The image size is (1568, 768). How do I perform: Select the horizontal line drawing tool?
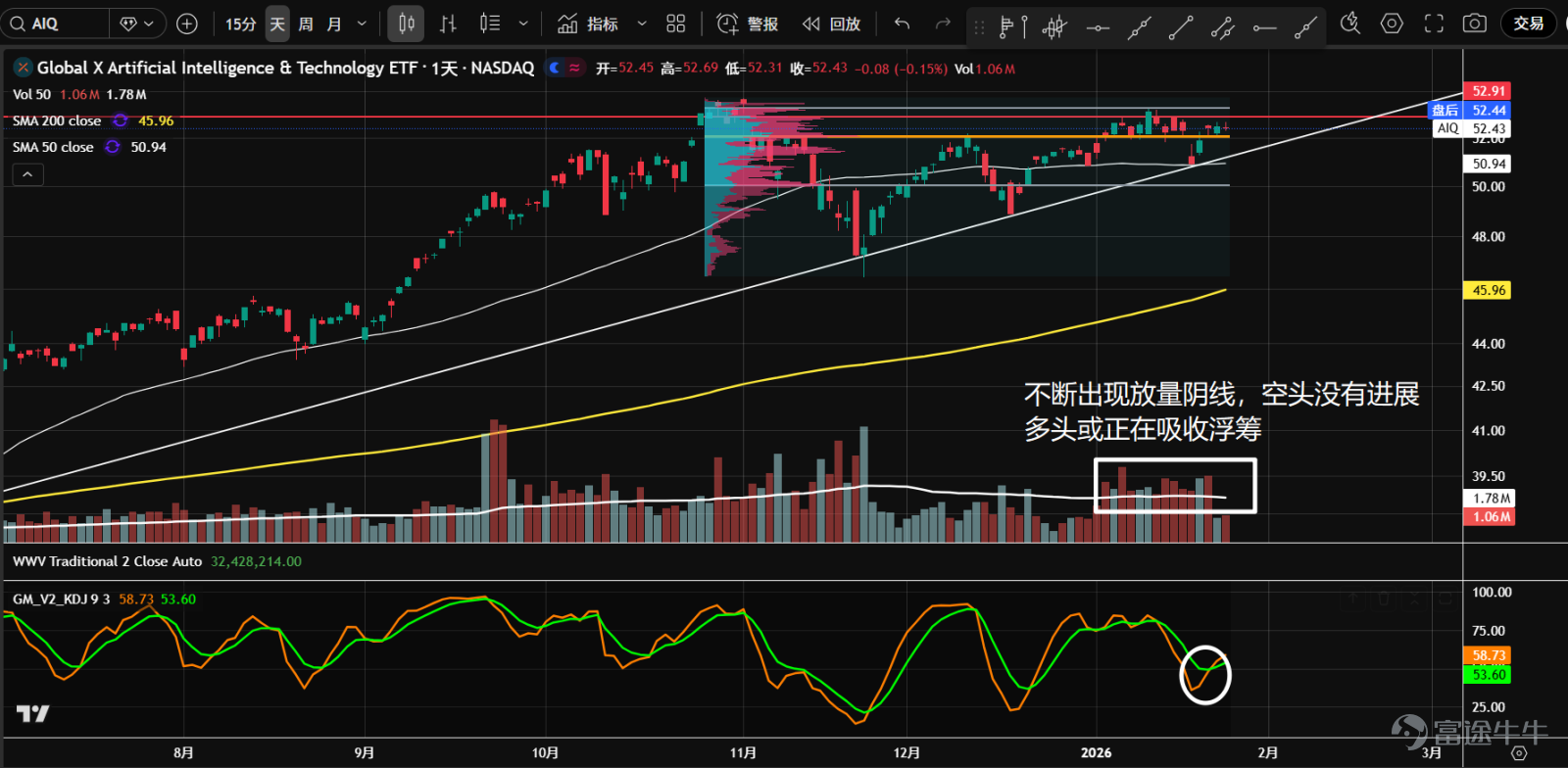(1098, 27)
